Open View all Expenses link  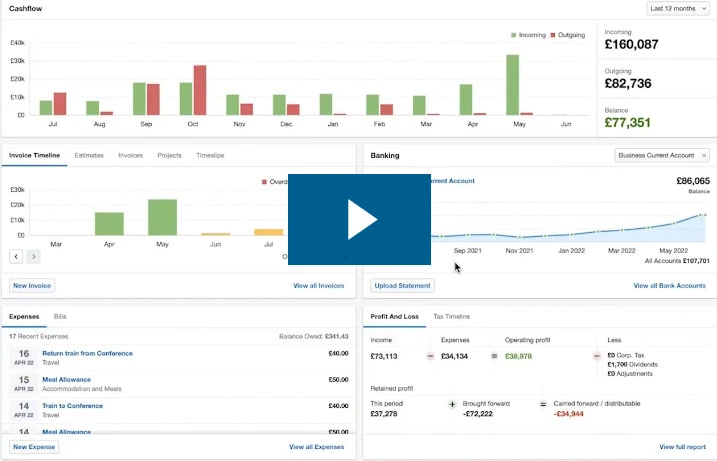pos(316,447)
